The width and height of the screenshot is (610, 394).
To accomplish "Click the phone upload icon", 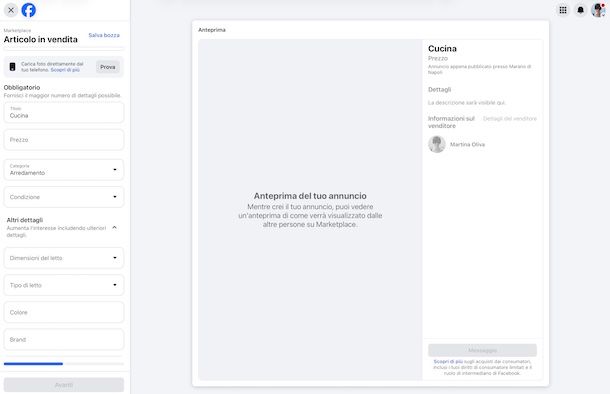I will pyautogui.click(x=12, y=67).
